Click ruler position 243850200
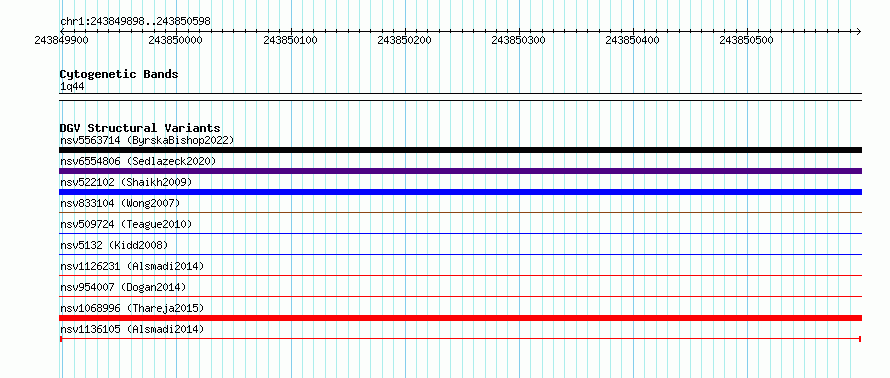 point(404,41)
